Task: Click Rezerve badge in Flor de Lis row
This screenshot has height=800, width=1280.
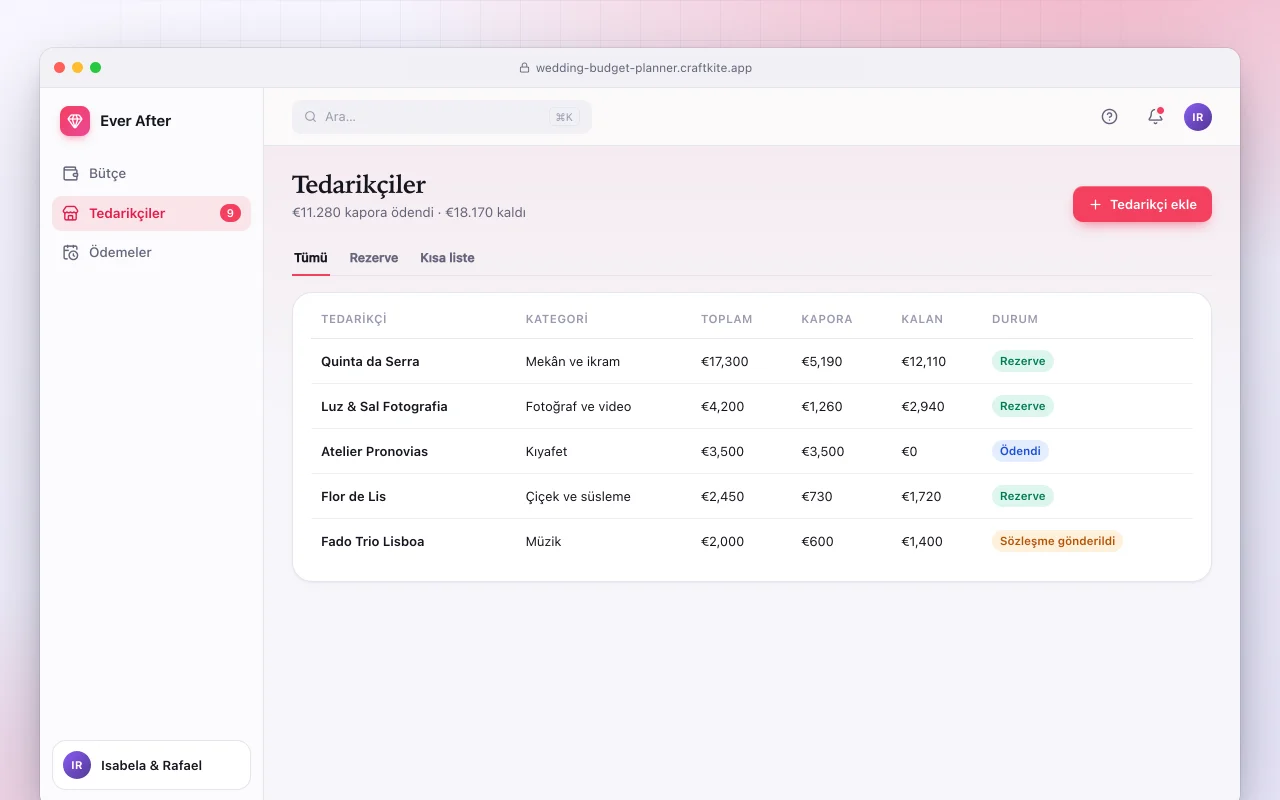Action: coord(1022,496)
